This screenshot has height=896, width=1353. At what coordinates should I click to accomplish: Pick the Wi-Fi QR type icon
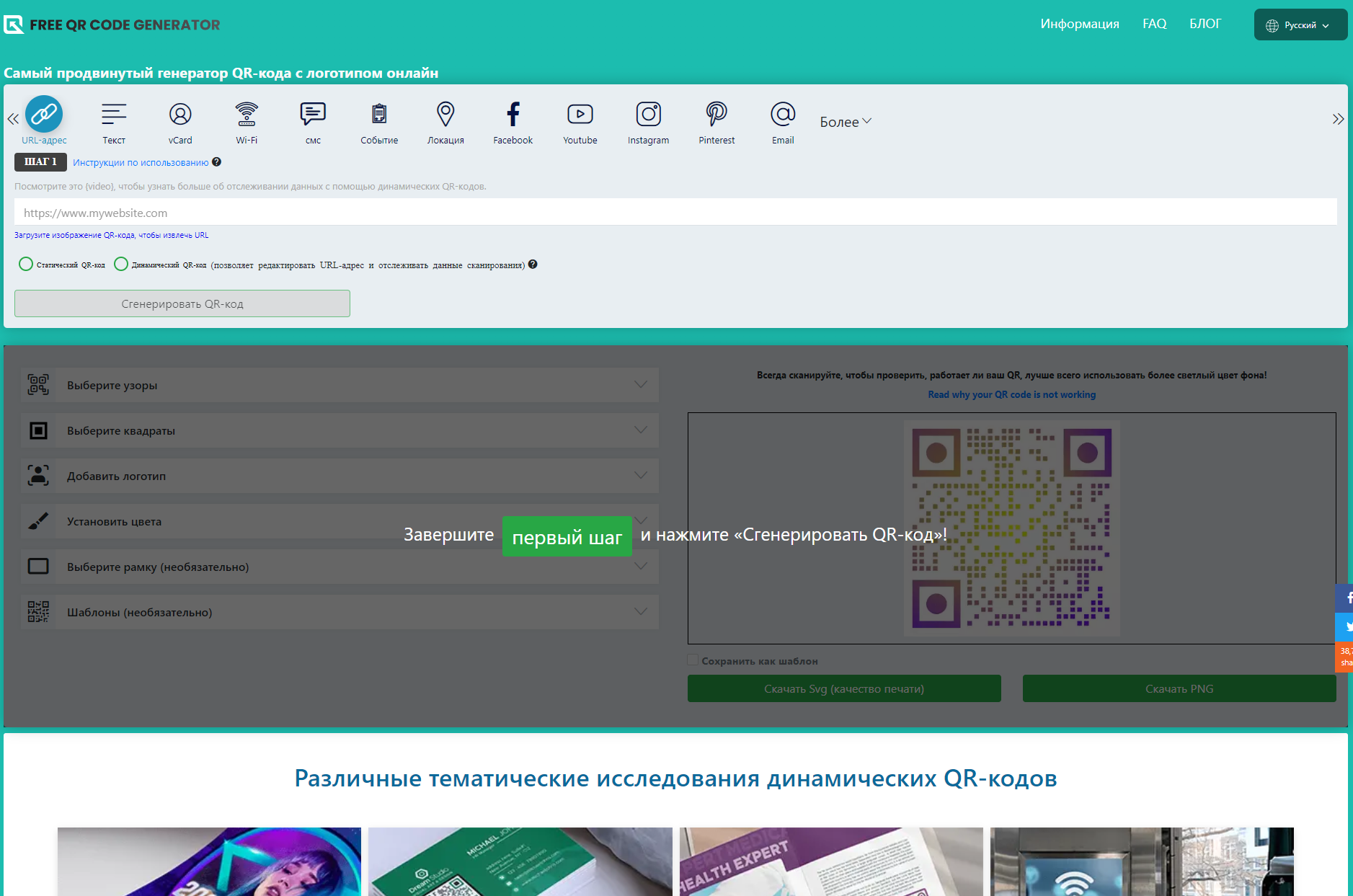[x=247, y=114]
